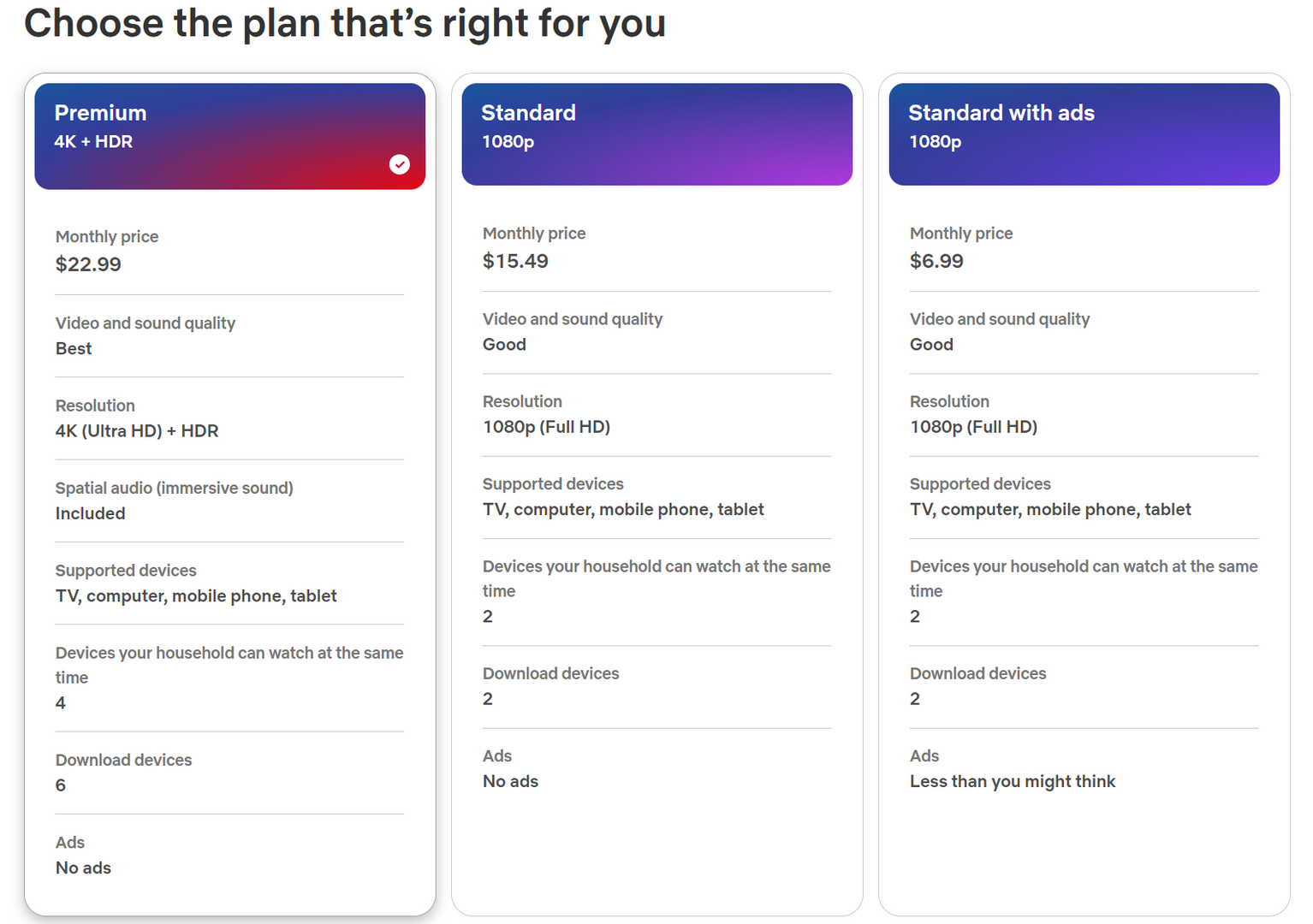Click the checkmark icon on Premium plan

tap(400, 164)
